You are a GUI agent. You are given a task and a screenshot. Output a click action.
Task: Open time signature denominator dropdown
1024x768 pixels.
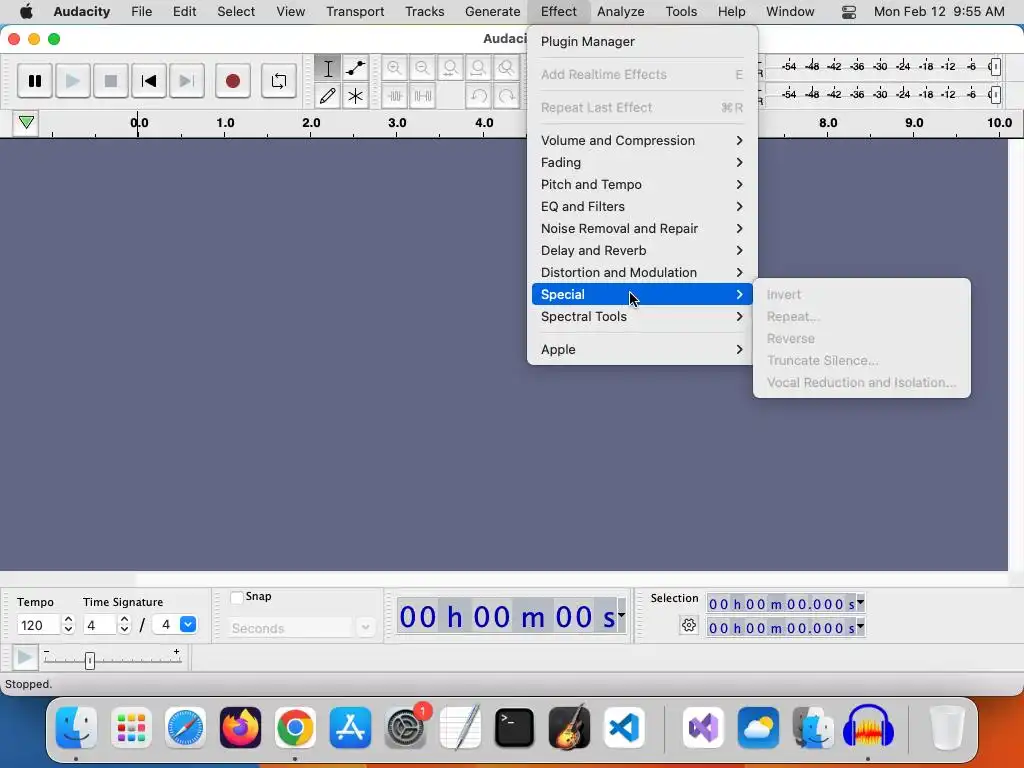[188, 624]
